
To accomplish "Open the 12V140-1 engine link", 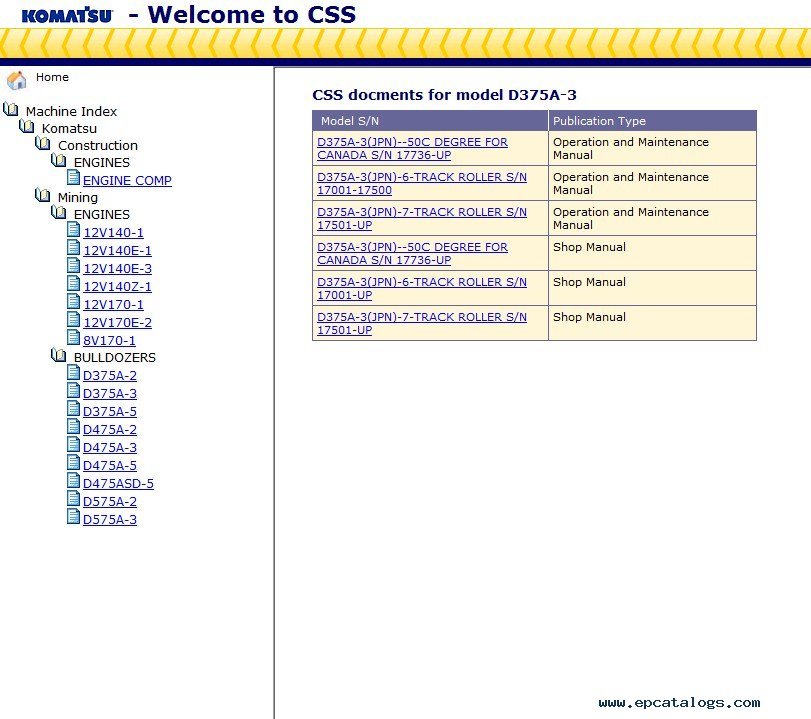I will point(113,233).
